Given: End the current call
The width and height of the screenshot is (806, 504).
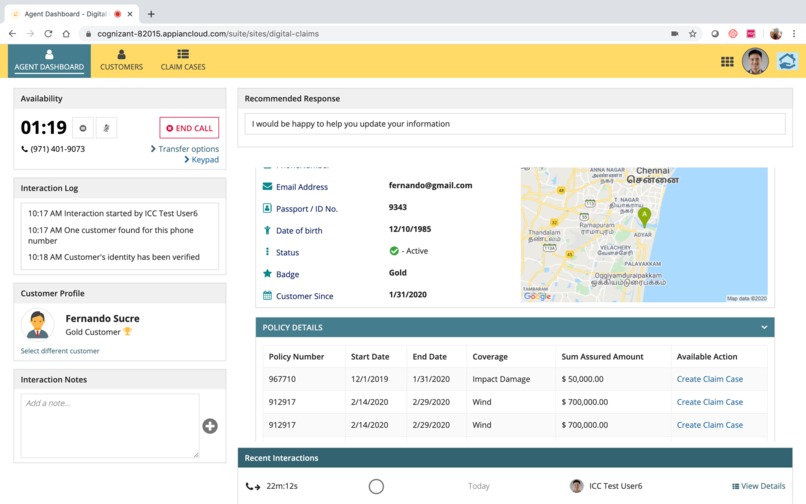Looking at the screenshot, I should pos(189,128).
